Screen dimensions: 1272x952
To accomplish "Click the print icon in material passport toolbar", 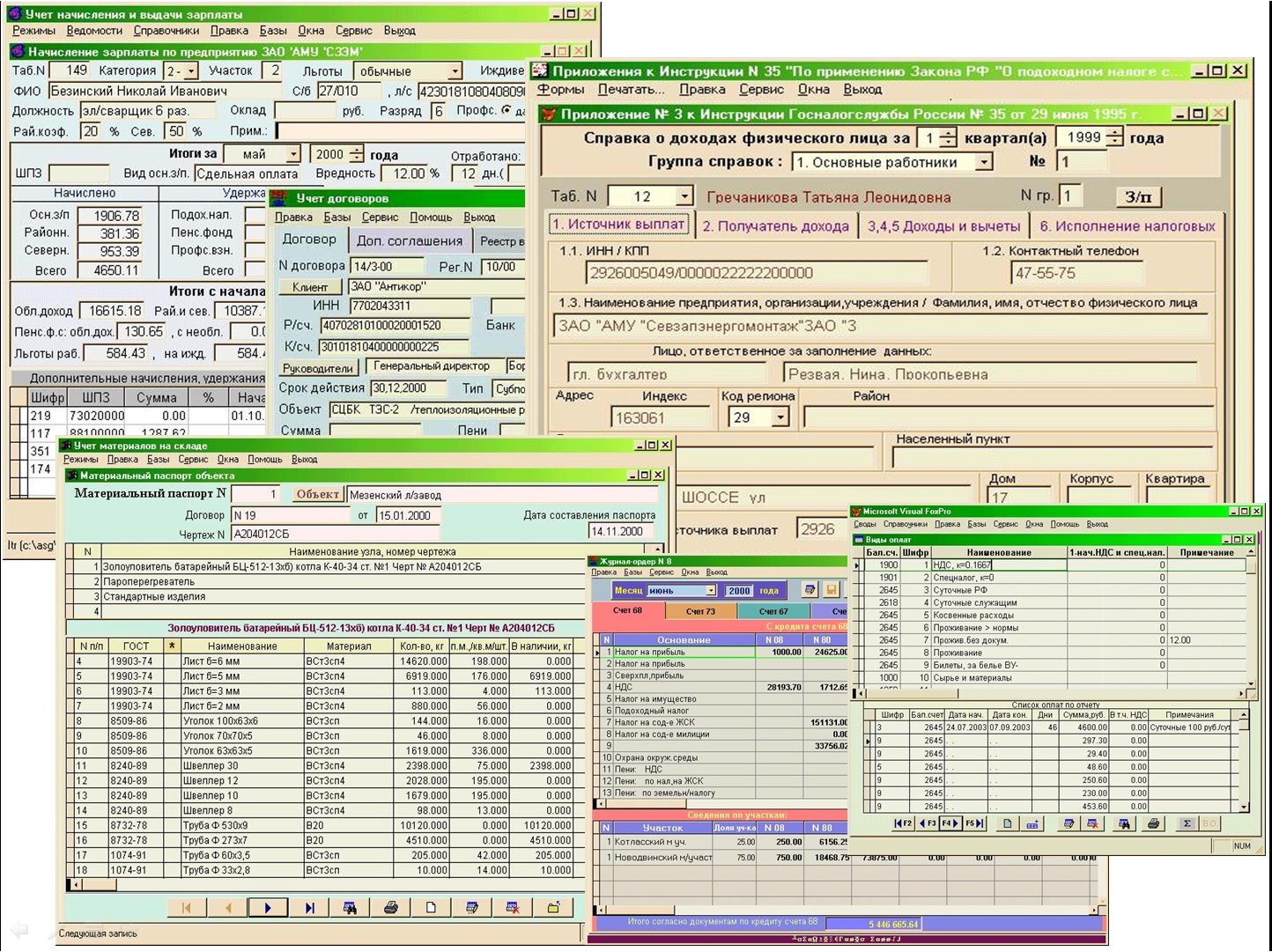I will coord(391,907).
